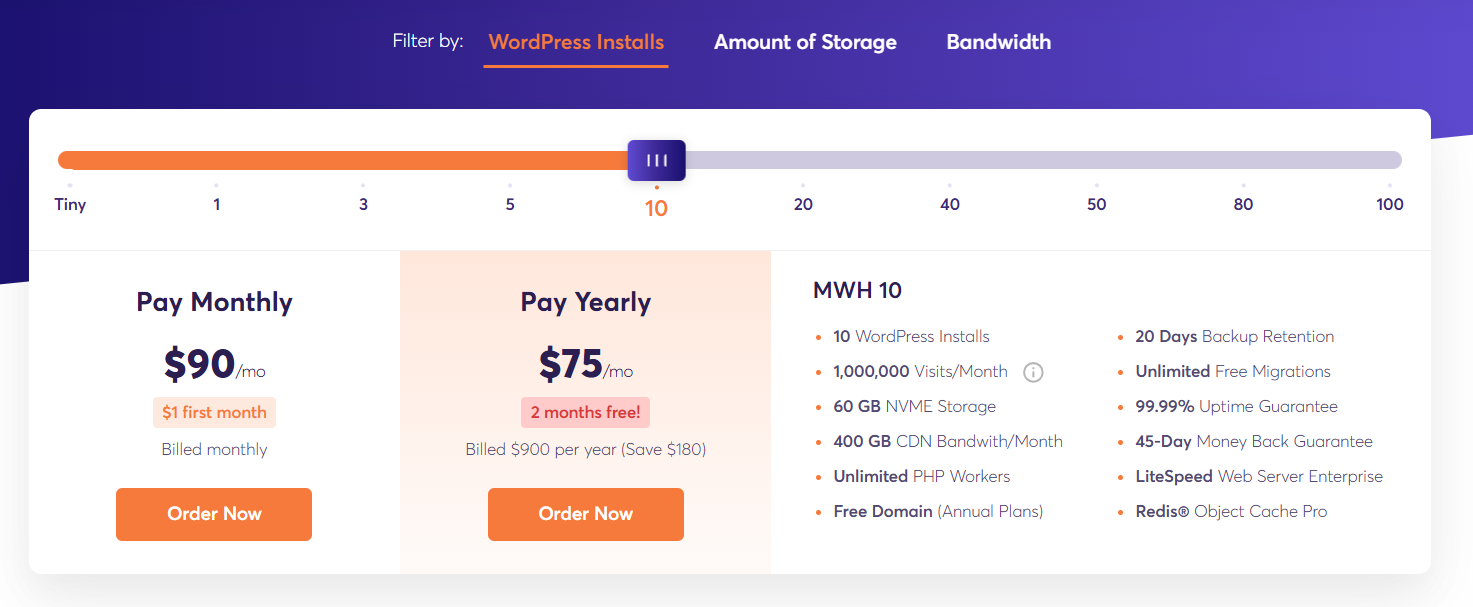
Task: Choose 20 installs on the slider
Action: [803, 204]
